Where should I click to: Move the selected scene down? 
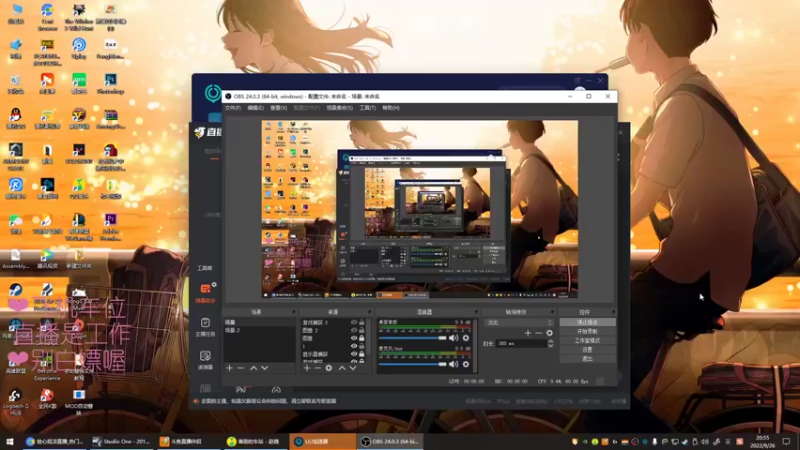(x=264, y=368)
